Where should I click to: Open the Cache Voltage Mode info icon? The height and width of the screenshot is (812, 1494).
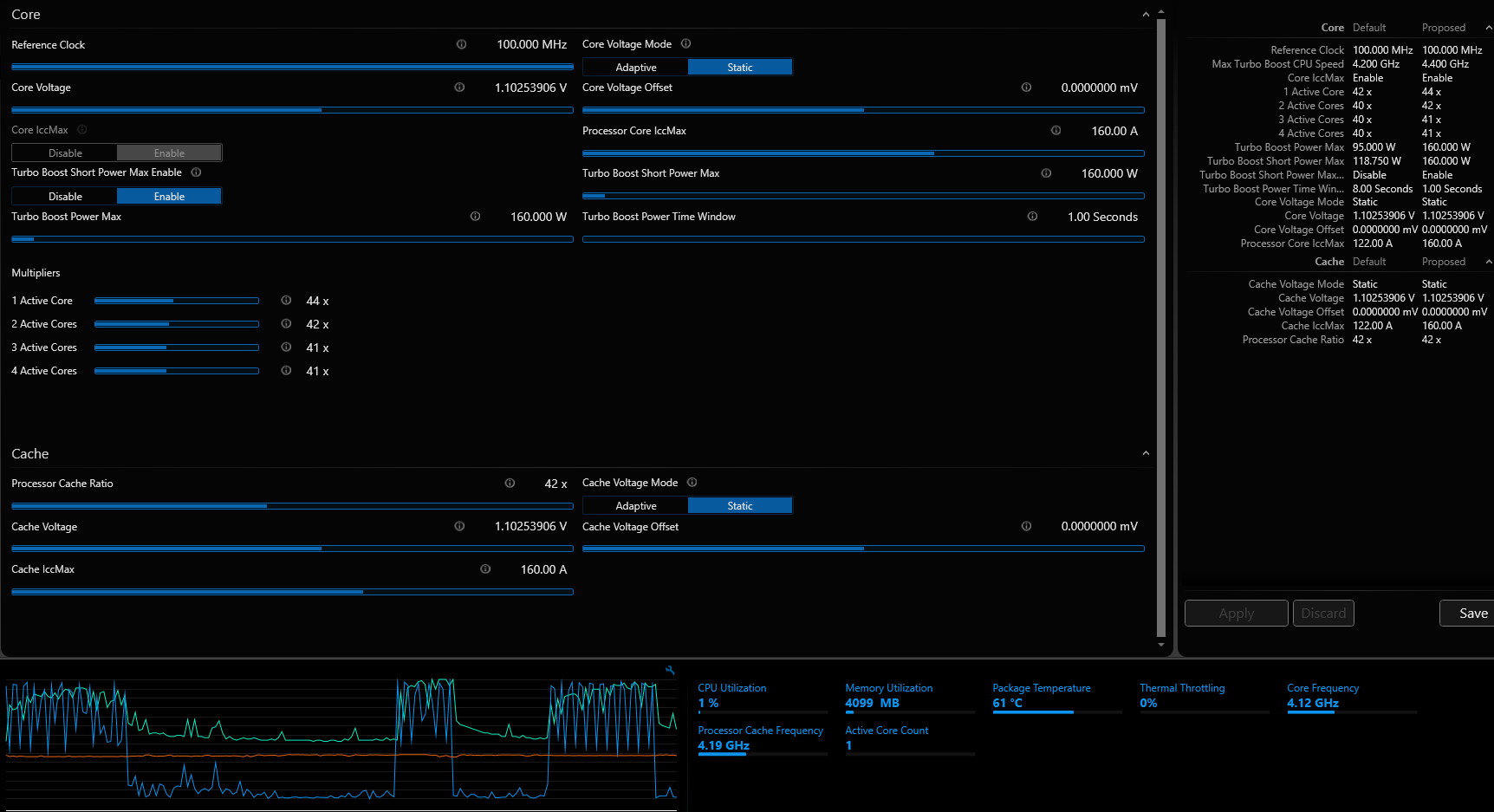pos(692,483)
